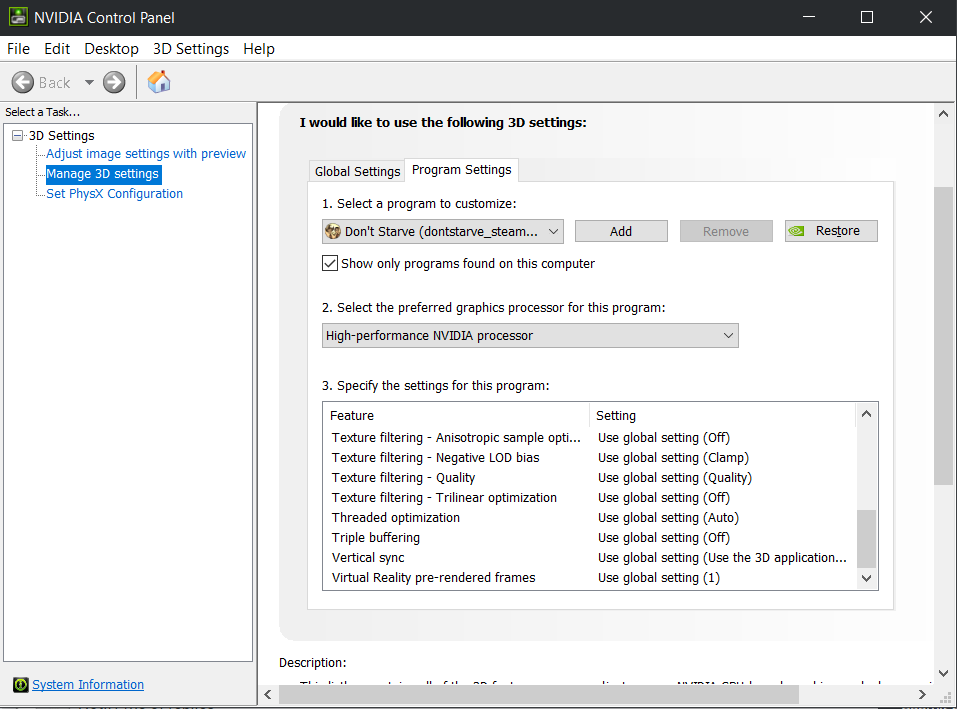
Task: Open the Help menu
Action: tap(259, 49)
